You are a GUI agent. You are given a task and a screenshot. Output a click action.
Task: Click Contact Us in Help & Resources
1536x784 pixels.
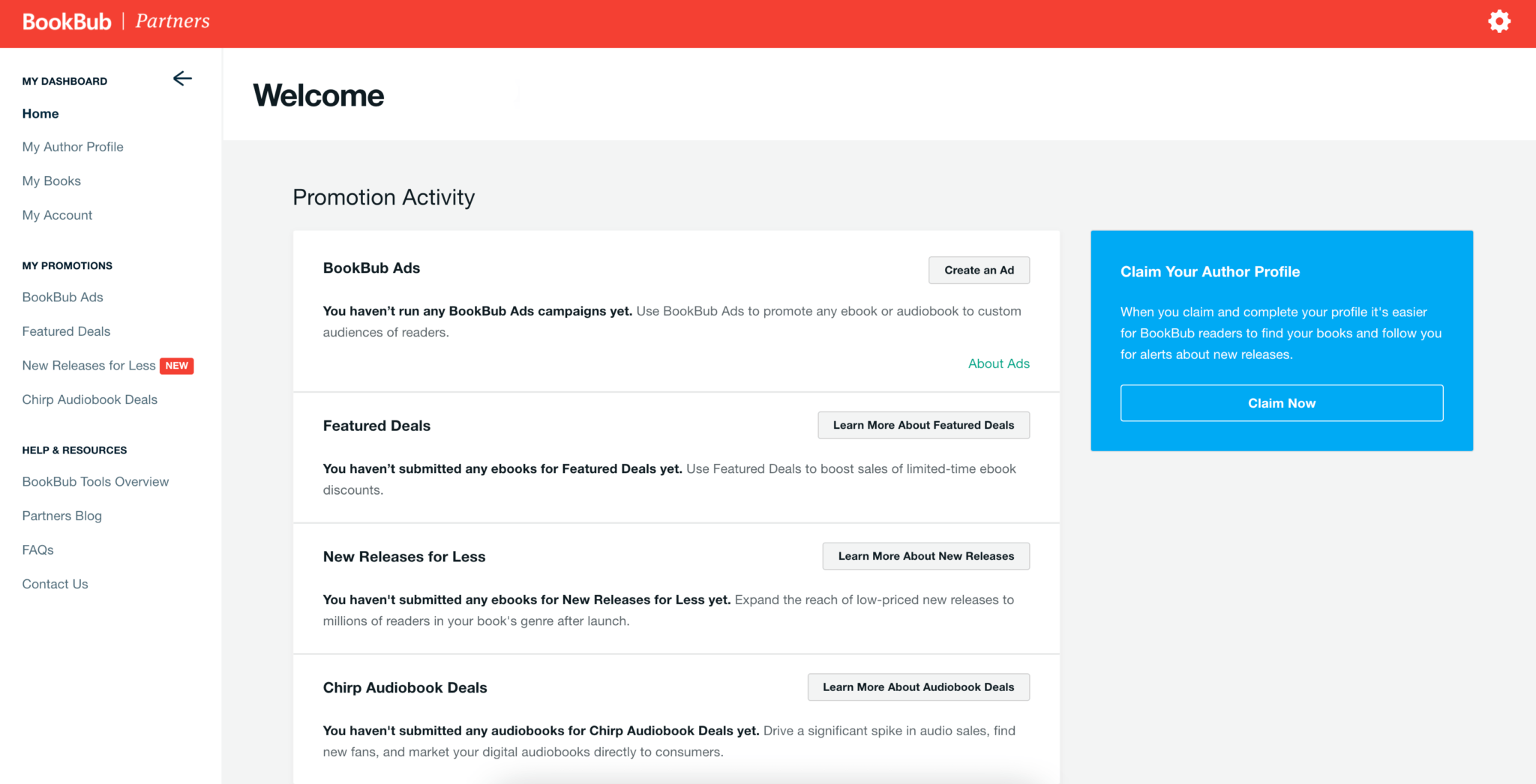click(x=55, y=584)
